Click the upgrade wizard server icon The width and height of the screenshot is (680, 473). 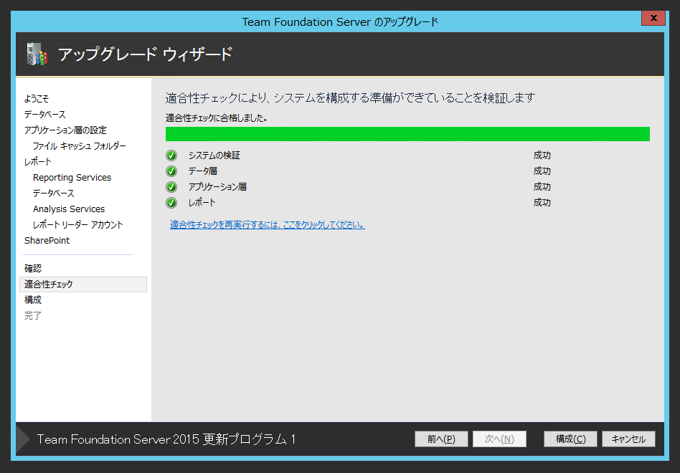[36, 54]
